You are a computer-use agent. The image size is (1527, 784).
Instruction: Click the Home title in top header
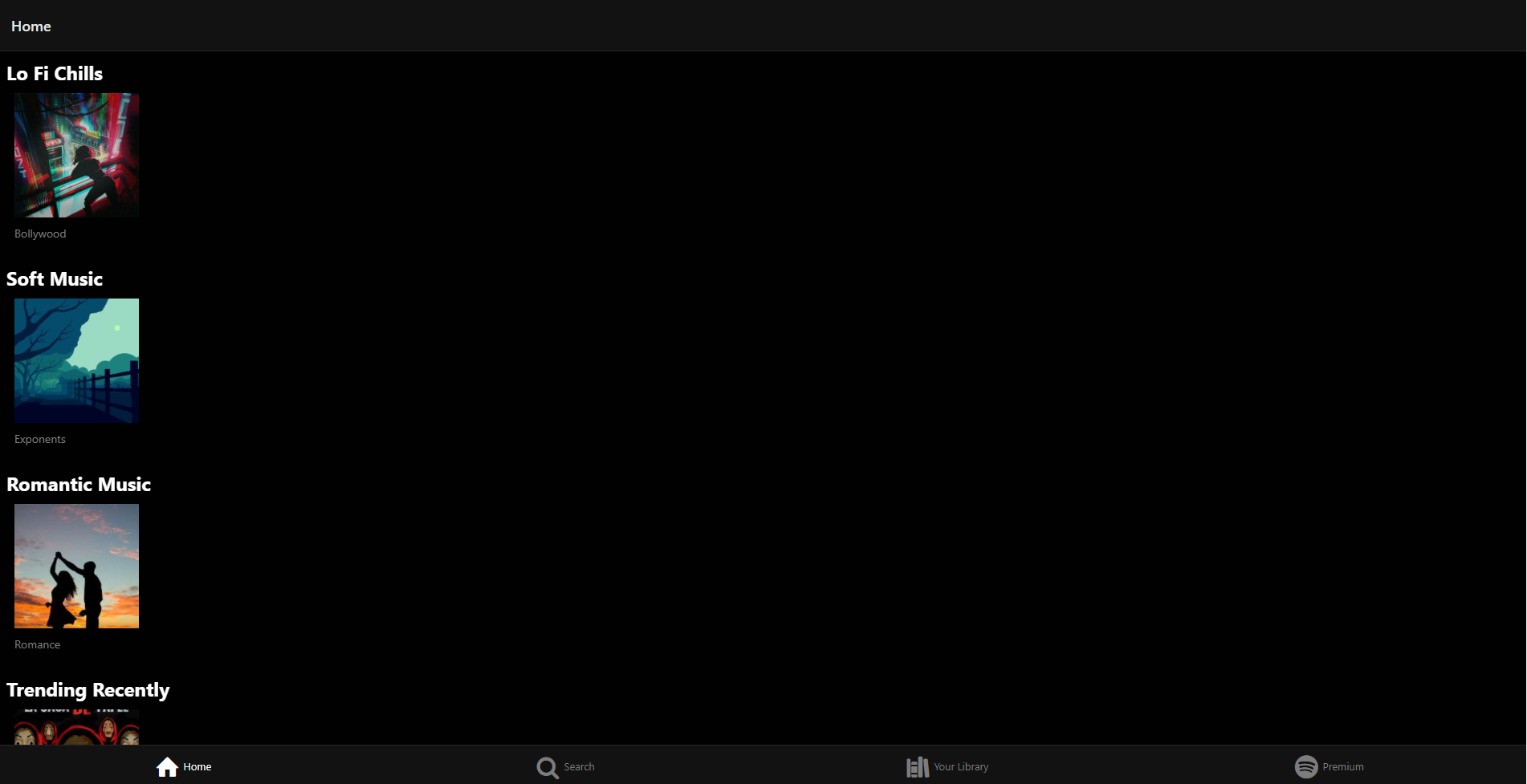click(31, 26)
